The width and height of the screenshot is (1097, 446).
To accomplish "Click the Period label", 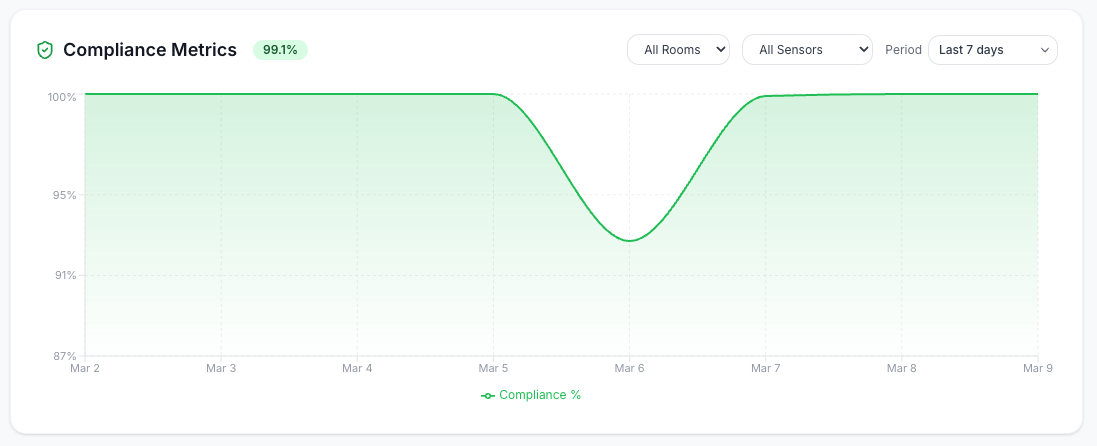I will click(903, 50).
